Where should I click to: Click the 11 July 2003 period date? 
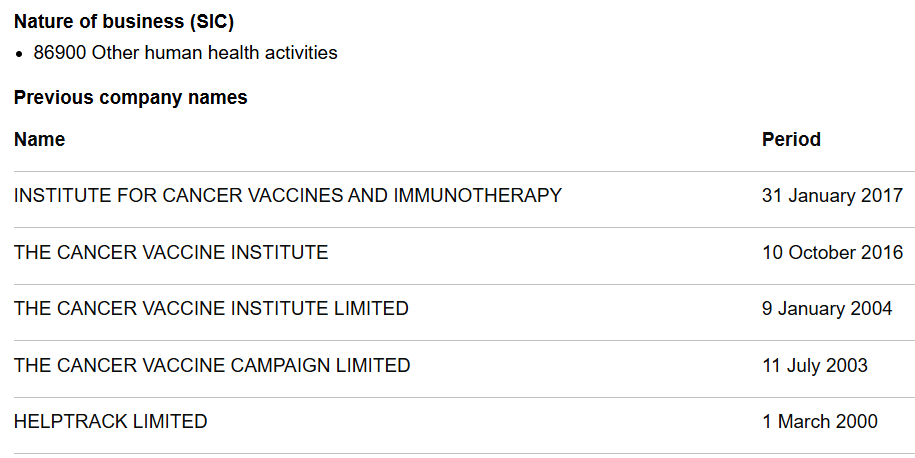[815, 366]
